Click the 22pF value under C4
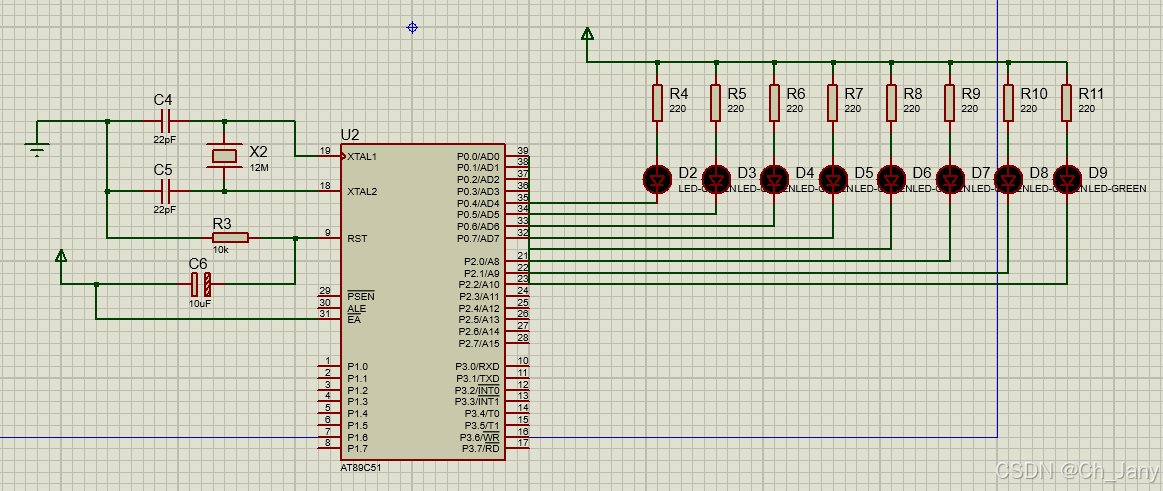The image size is (1163, 491). [165, 139]
